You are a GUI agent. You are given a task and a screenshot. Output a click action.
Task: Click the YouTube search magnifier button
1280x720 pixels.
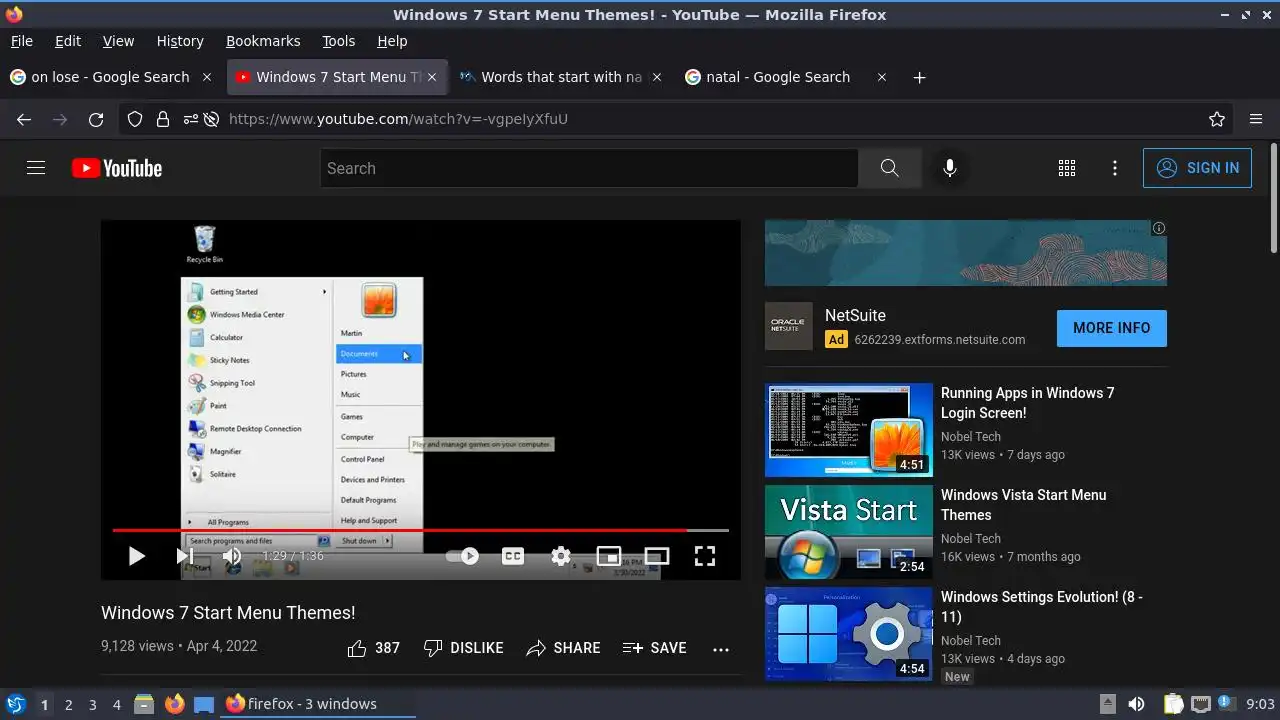click(889, 168)
